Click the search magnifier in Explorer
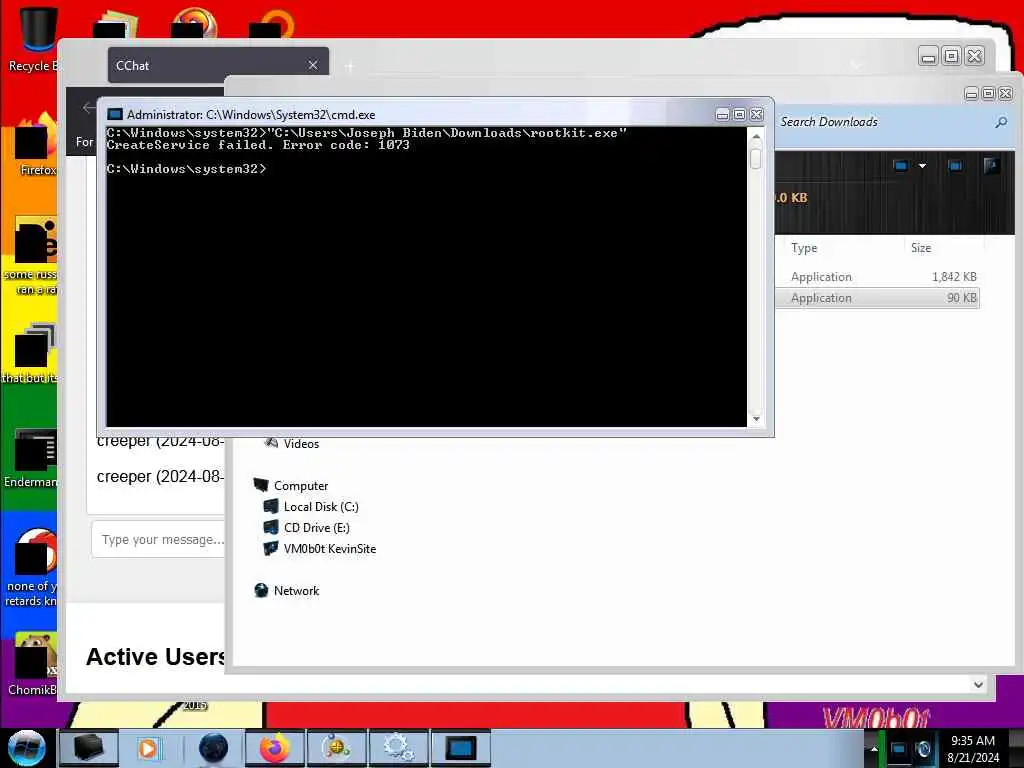Screen dimensions: 1024x768 (x=1001, y=122)
